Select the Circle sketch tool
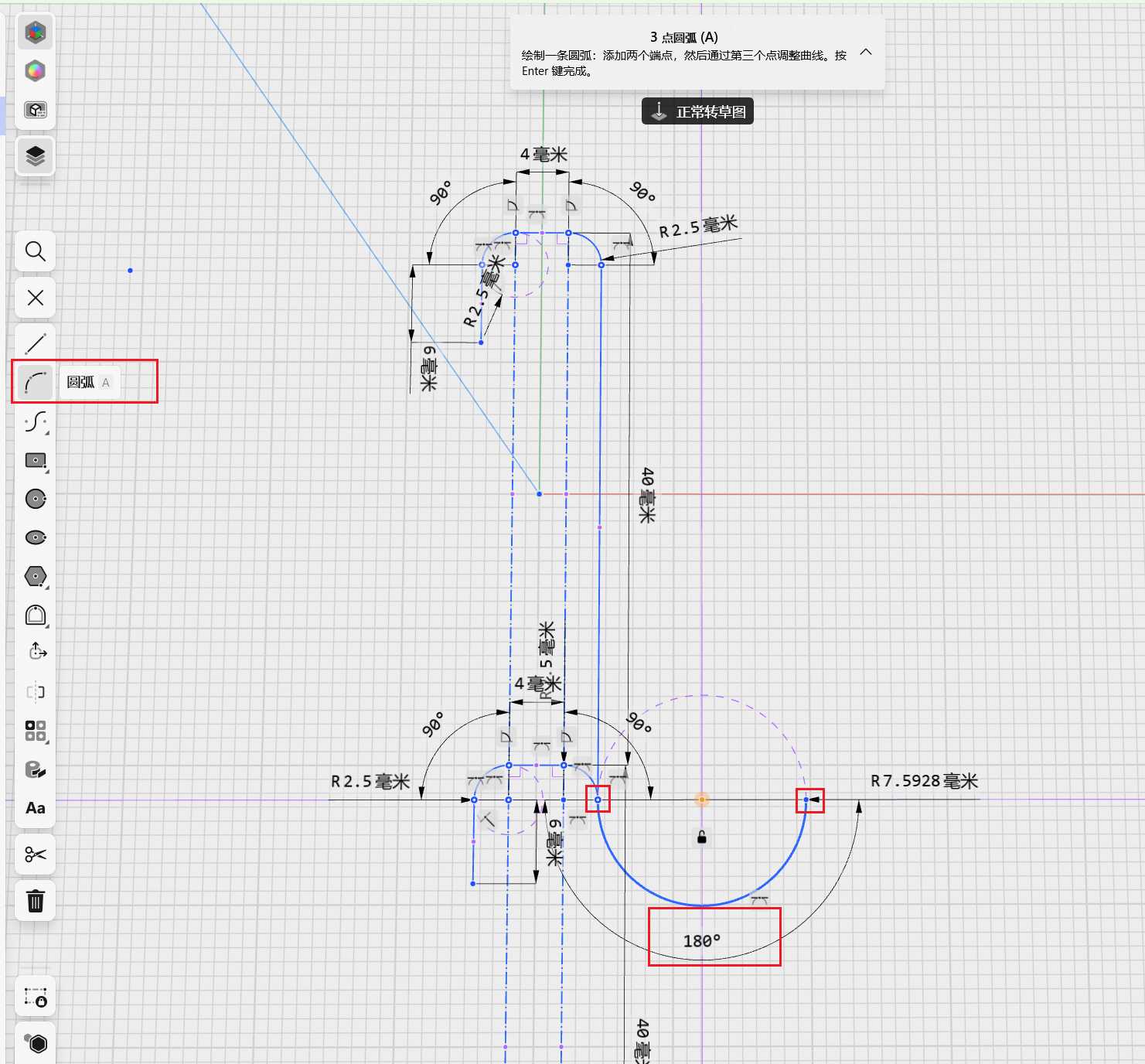 pyautogui.click(x=36, y=499)
